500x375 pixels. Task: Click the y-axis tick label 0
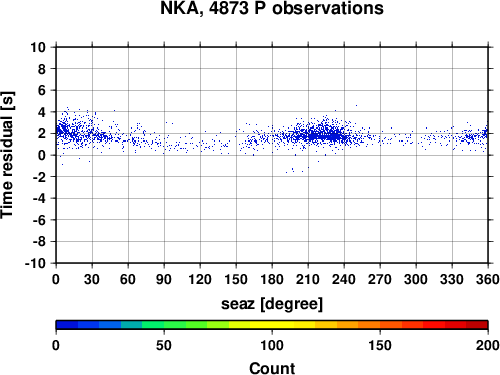point(42,155)
